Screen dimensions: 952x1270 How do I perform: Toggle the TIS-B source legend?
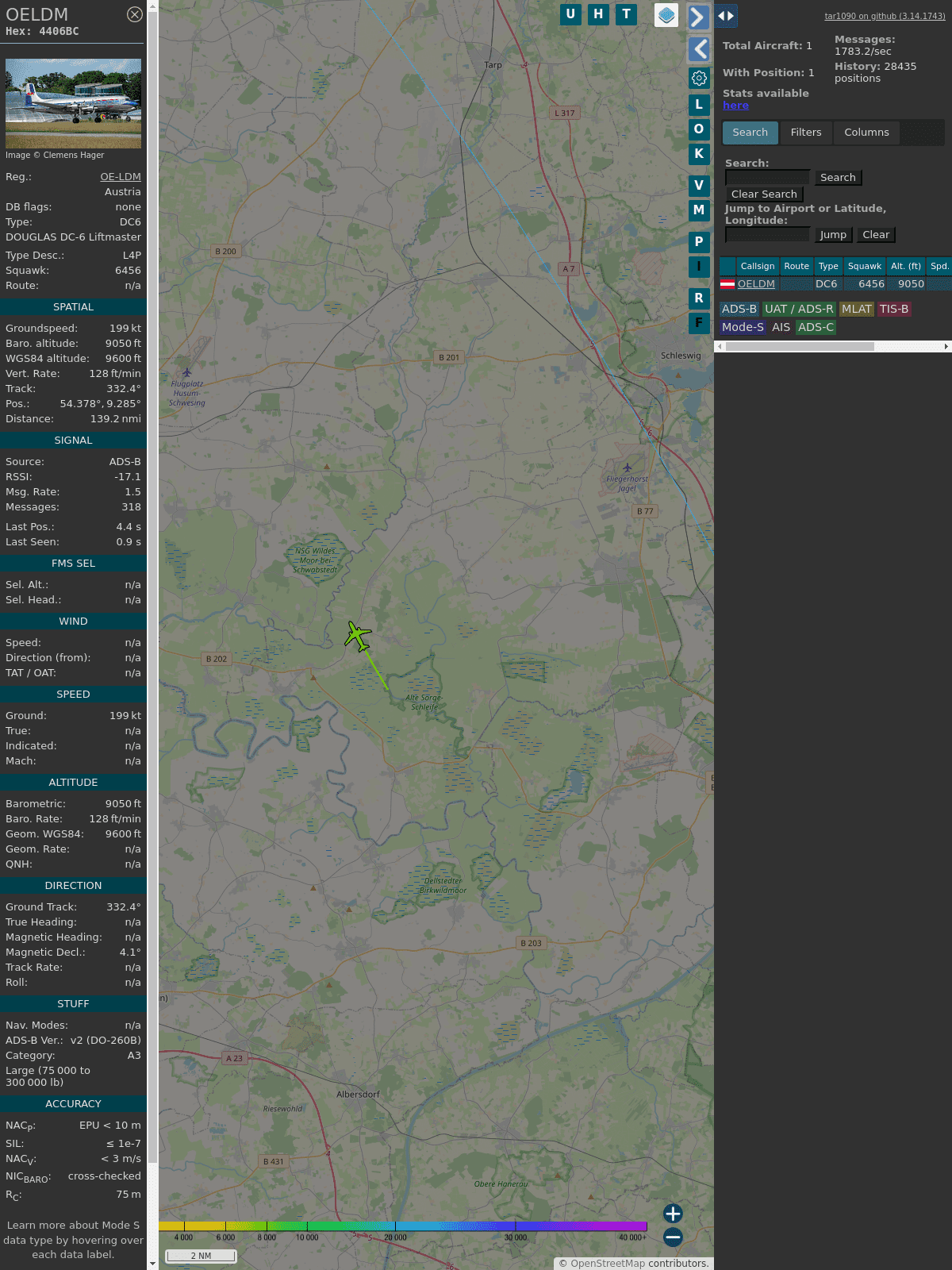coord(894,310)
